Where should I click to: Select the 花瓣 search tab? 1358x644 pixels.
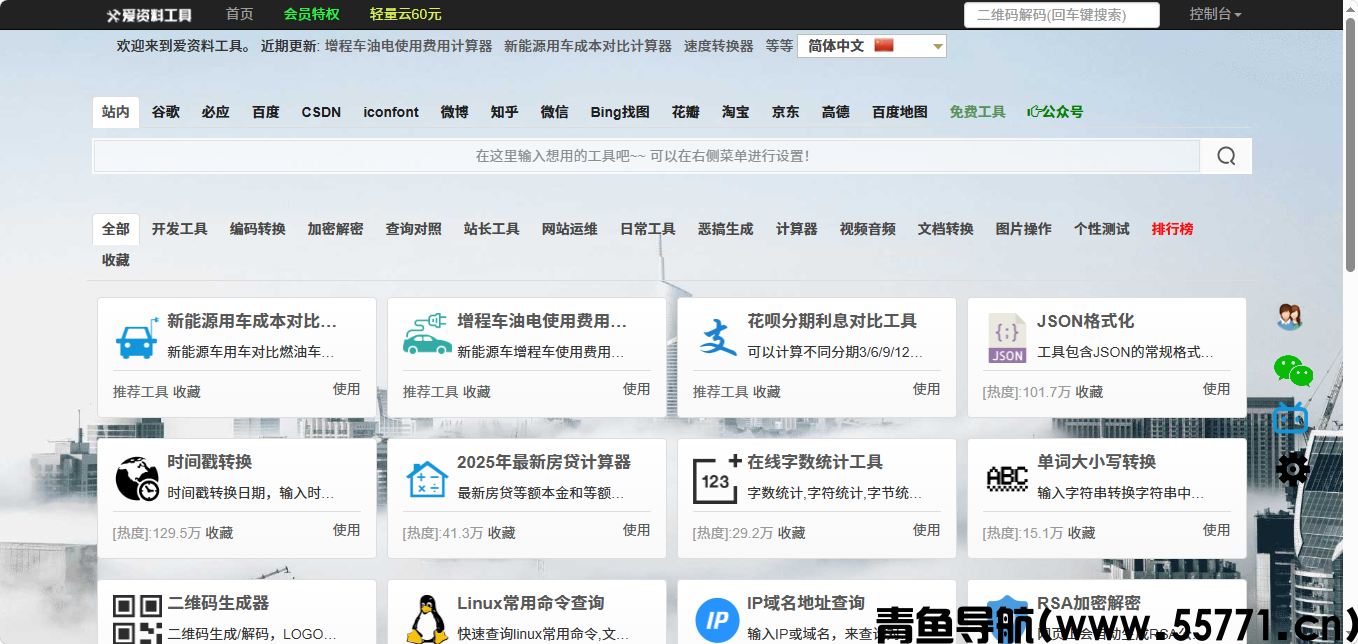pos(685,112)
